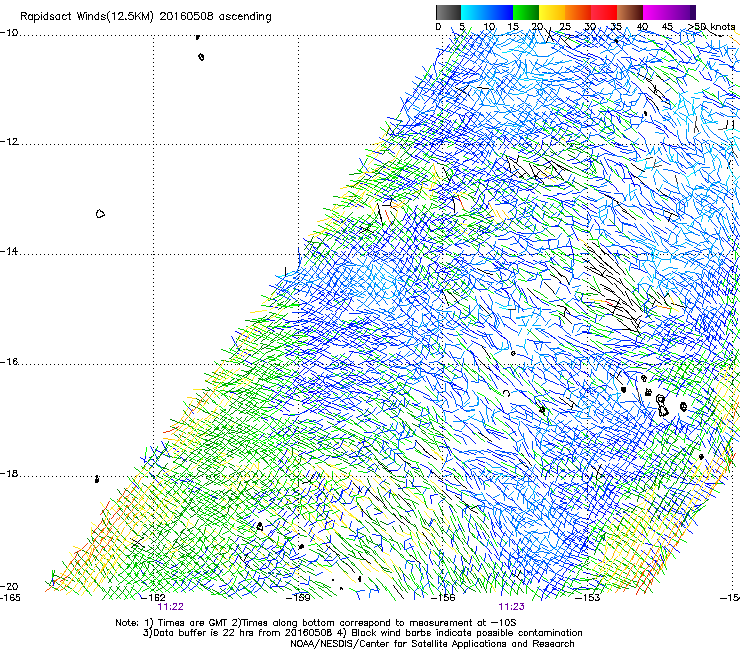Click the yellow segment of the wind speed legend
This screenshot has width=740, height=650.
tap(552, 12)
